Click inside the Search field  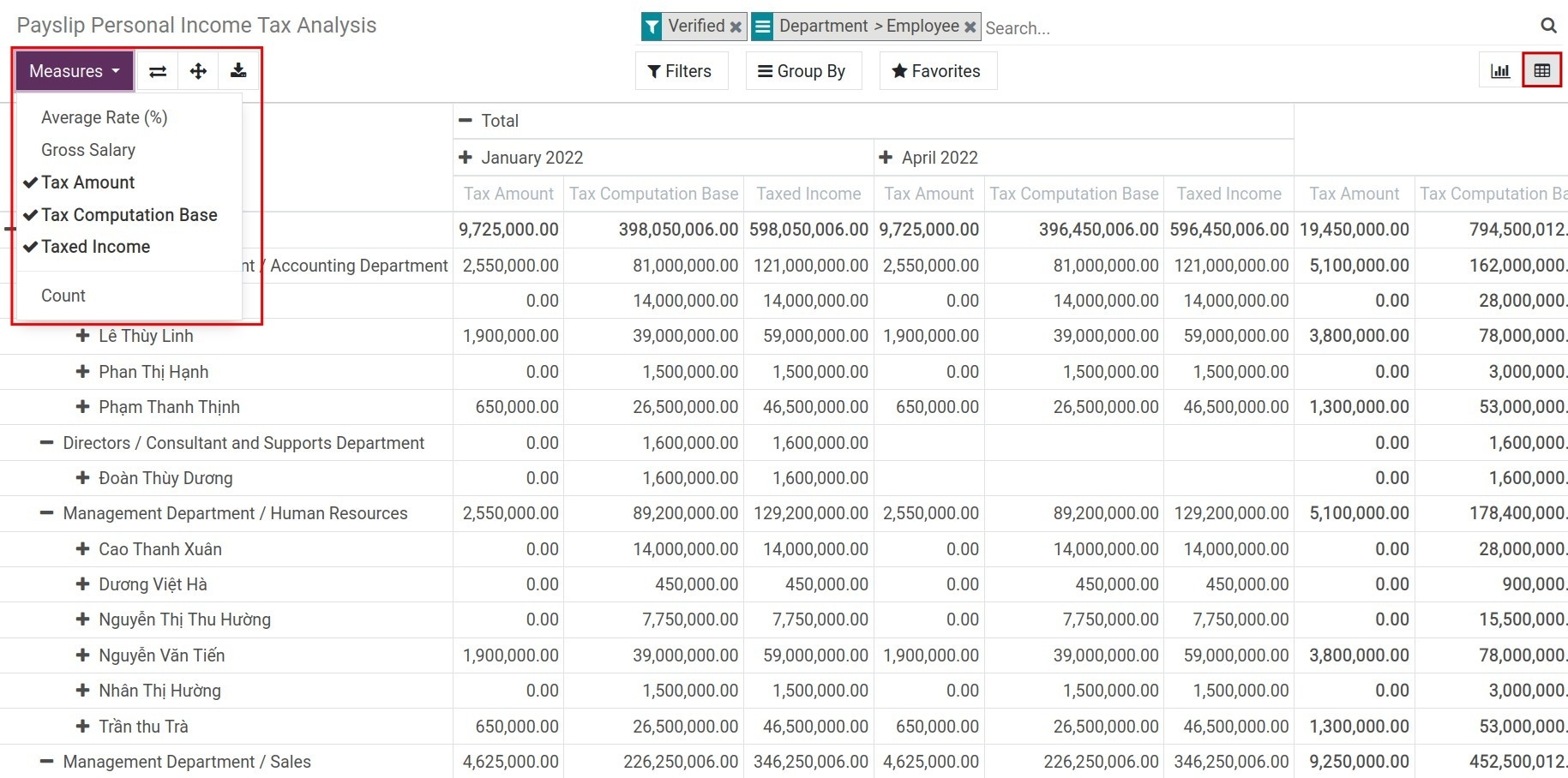[1114, 27]
